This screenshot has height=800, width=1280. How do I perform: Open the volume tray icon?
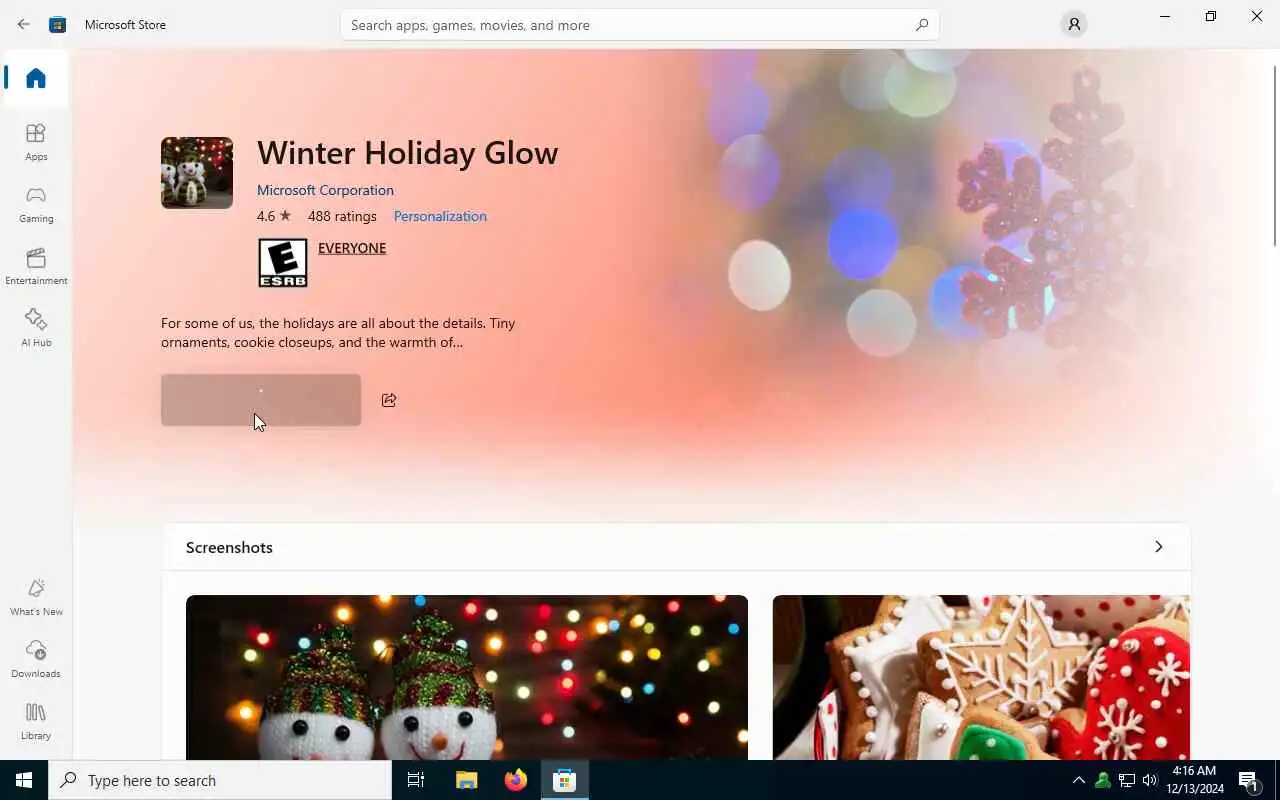[x=1150, y=780]
